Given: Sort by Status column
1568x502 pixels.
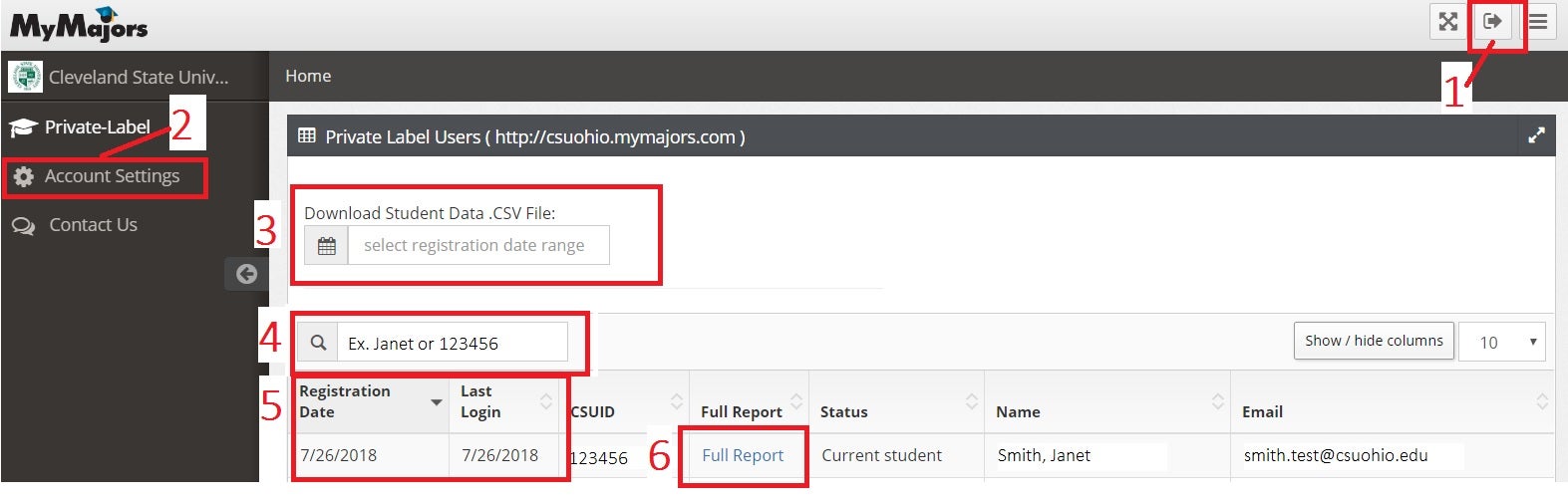Looking at the screenshot, I should (896, 401).
